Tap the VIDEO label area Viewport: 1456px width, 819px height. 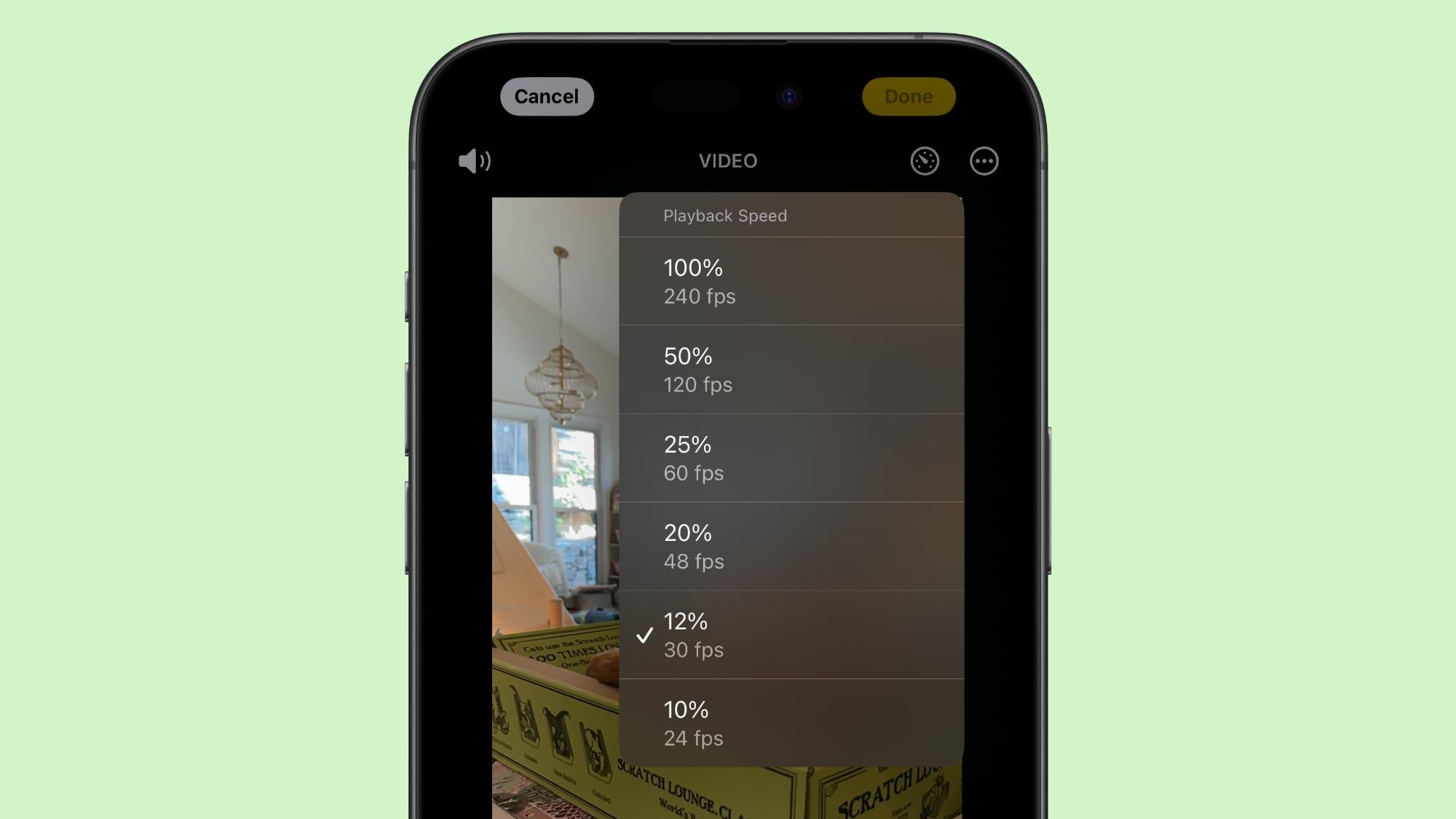pos(727,161)
